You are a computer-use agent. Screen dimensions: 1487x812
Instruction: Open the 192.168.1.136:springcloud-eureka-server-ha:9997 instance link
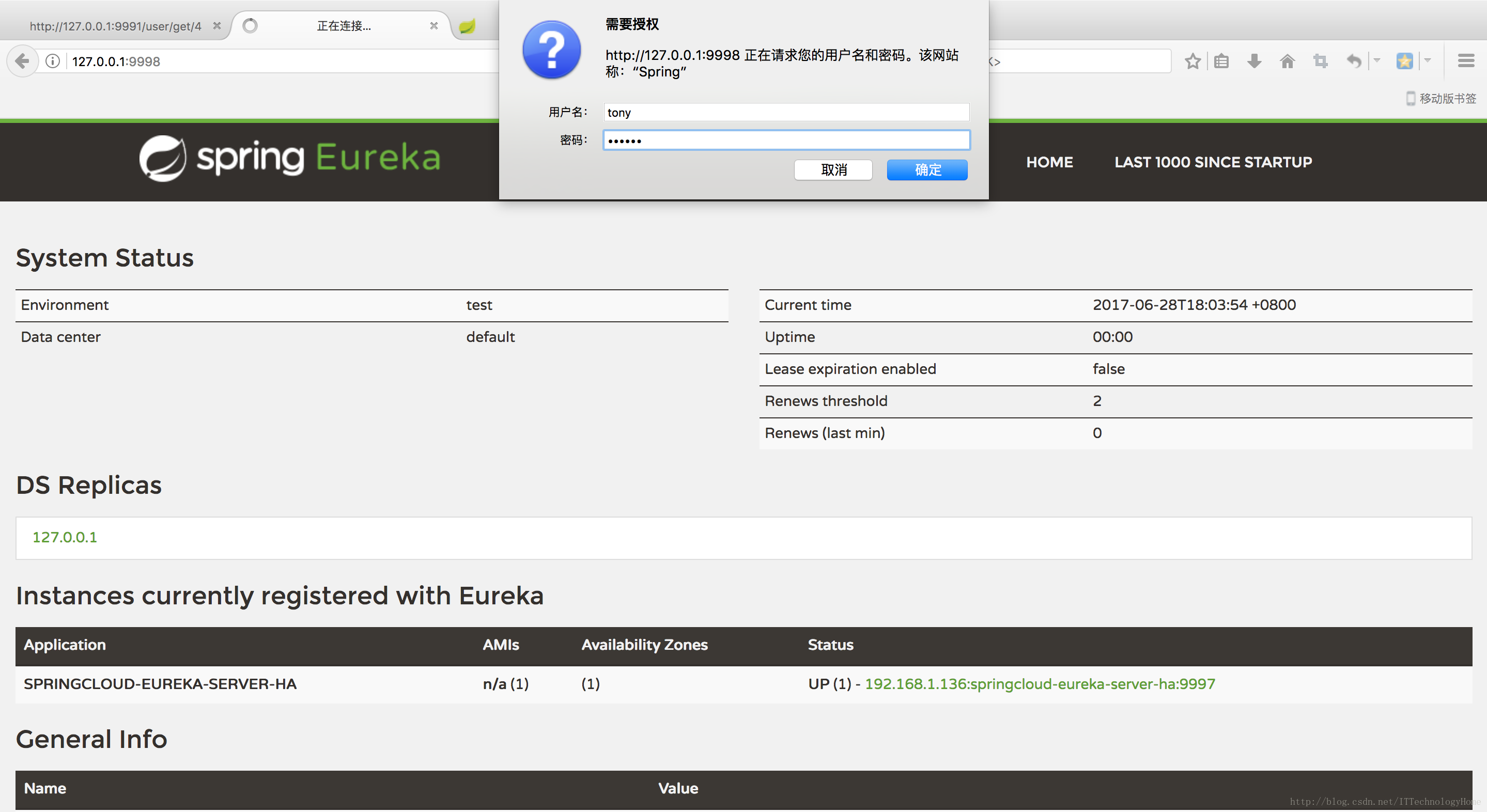click(1040, 684)
